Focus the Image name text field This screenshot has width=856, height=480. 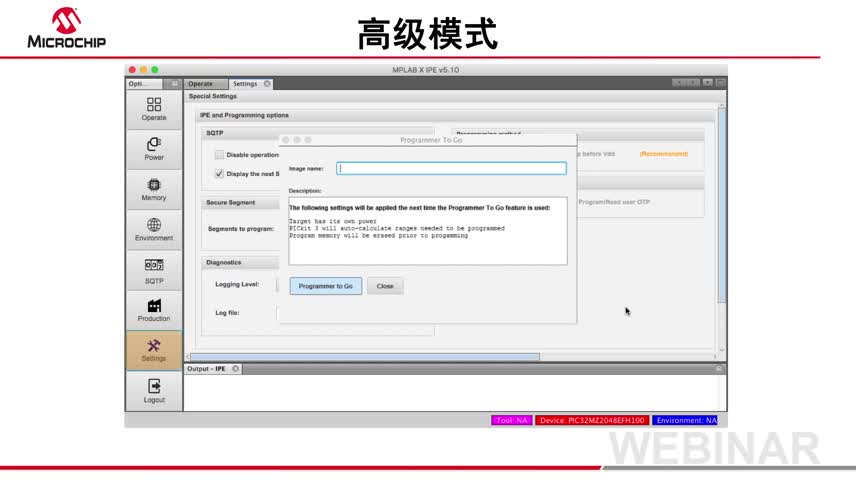451,169
